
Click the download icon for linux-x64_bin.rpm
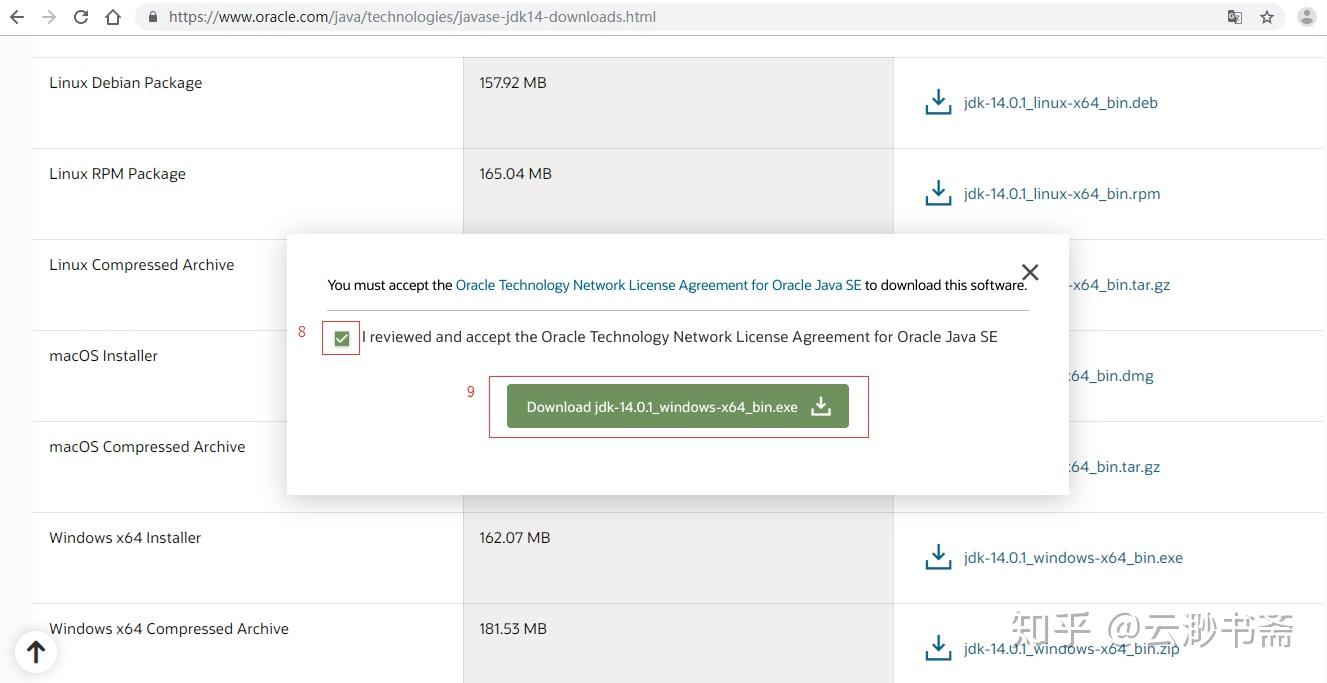(x=938, y=193)
